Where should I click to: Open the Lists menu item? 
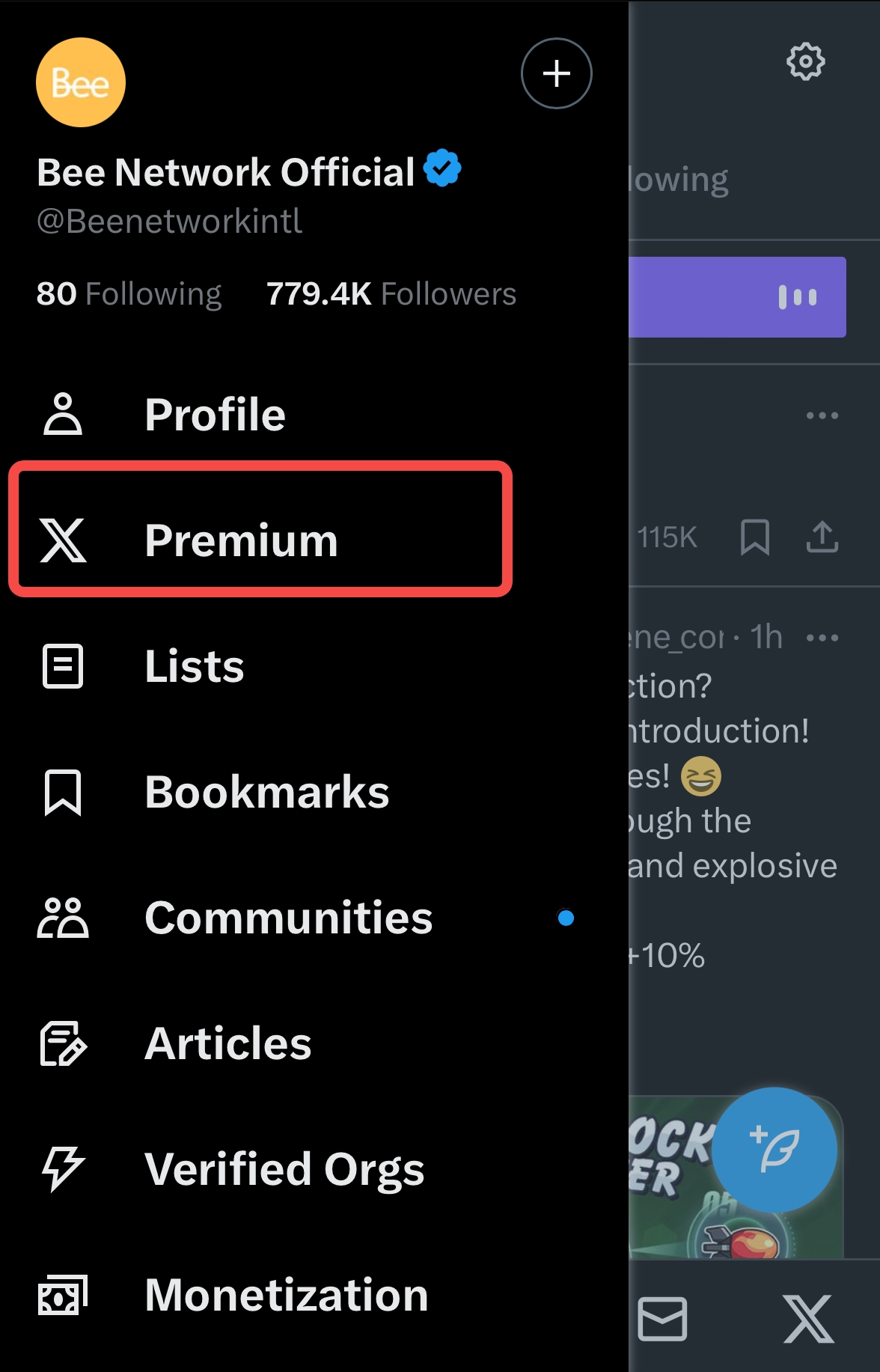pos(194,666)
